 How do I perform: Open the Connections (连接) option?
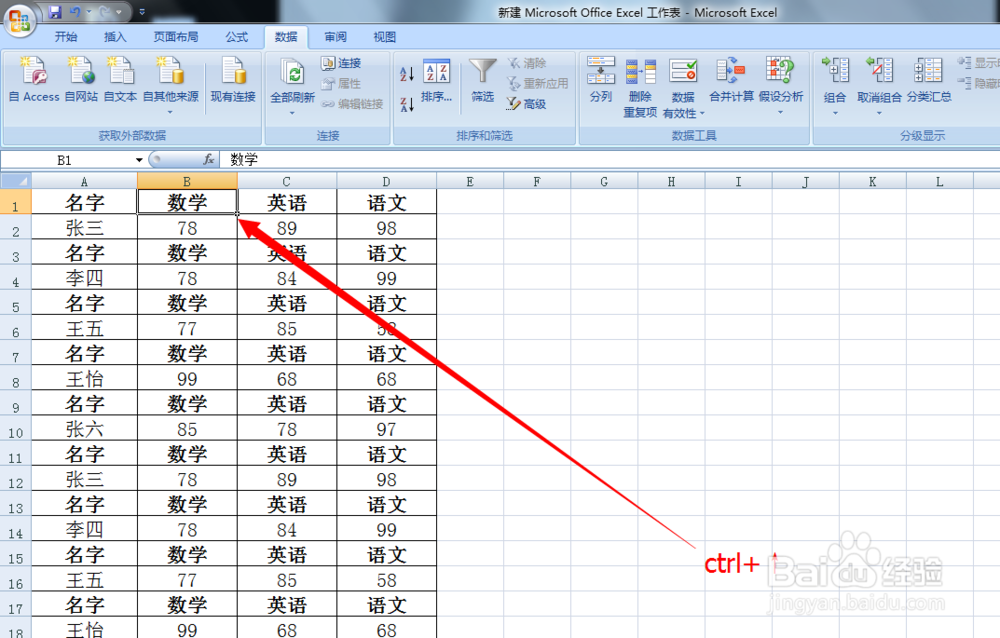[x=341, y=63]
